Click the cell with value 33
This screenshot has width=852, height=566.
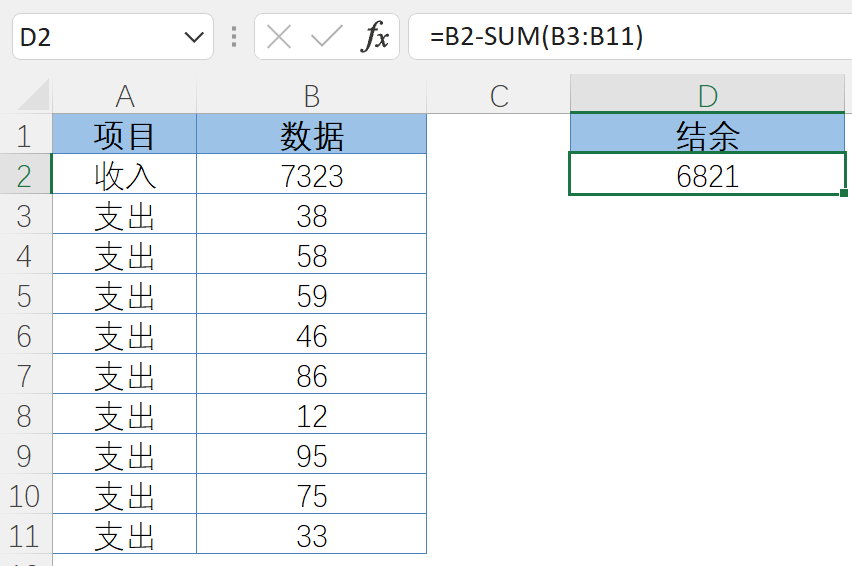pyautogui.click(x=311, y=534)
